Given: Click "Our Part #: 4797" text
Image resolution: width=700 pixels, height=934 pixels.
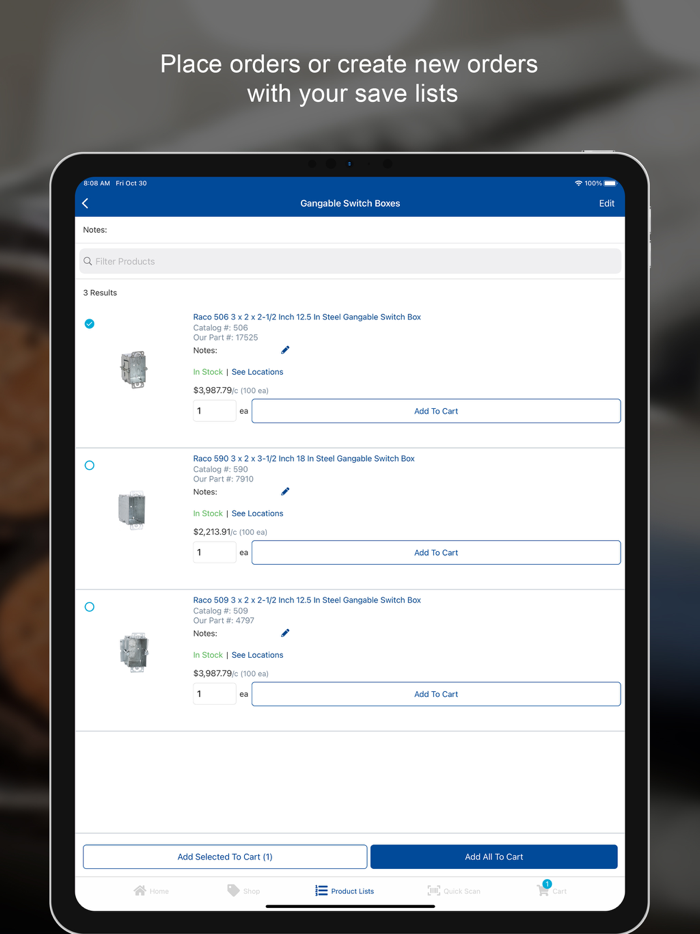Looking at the screenshot, I should click(x=224, y=621).
